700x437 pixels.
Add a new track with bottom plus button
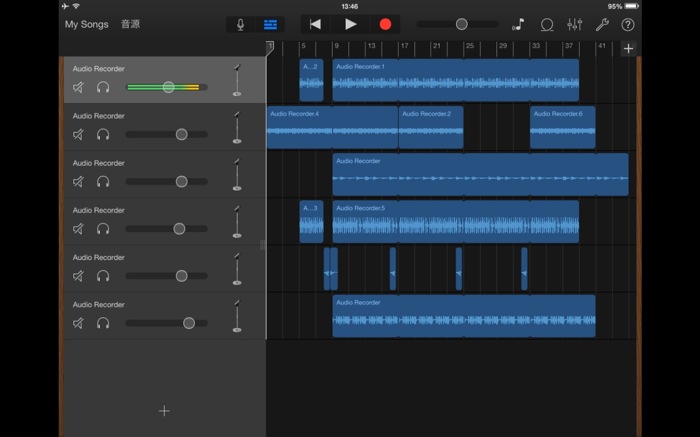164,411
